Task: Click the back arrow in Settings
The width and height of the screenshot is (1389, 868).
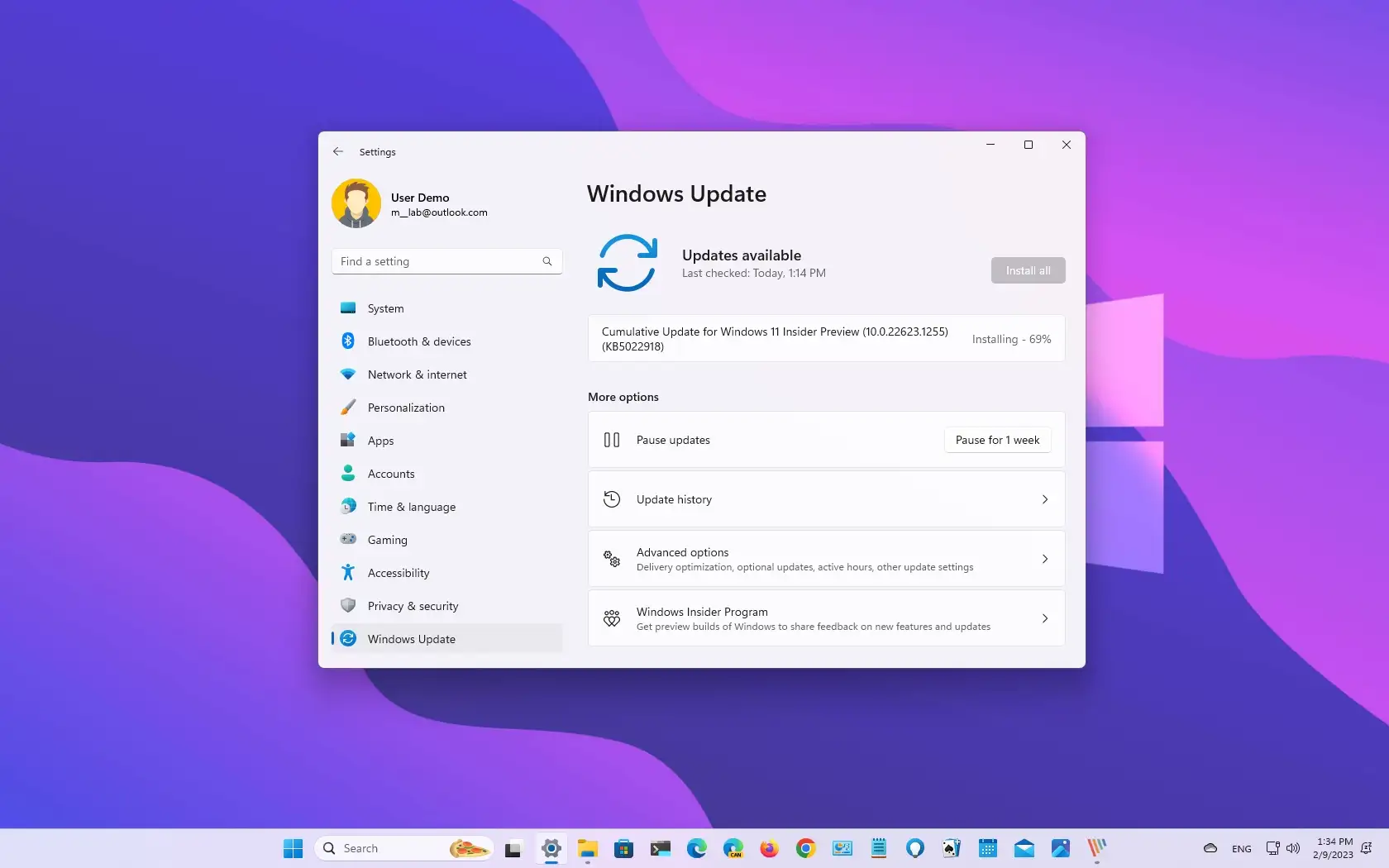Action: click(x=337, y=151)
